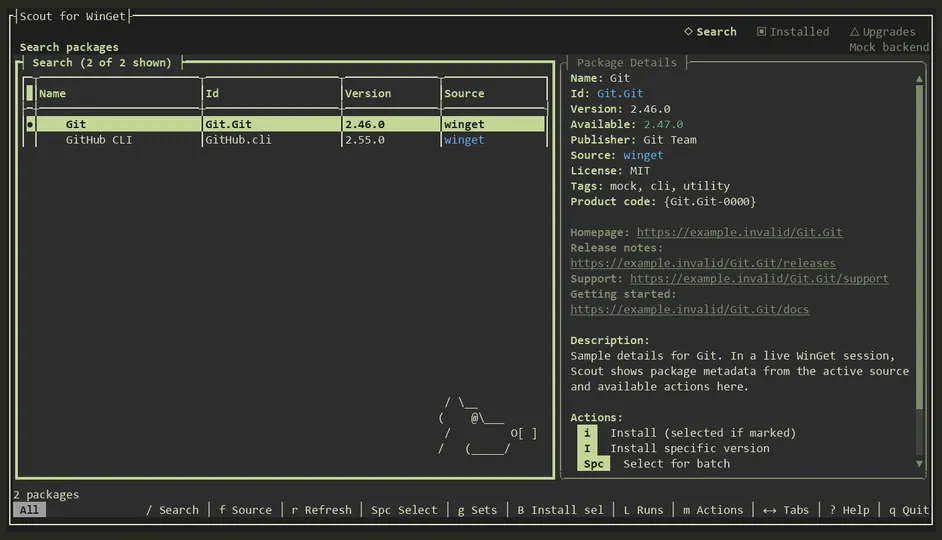Click the 'I' Install specific version key
The image size is (942, 540).
(x=587, y=449)
